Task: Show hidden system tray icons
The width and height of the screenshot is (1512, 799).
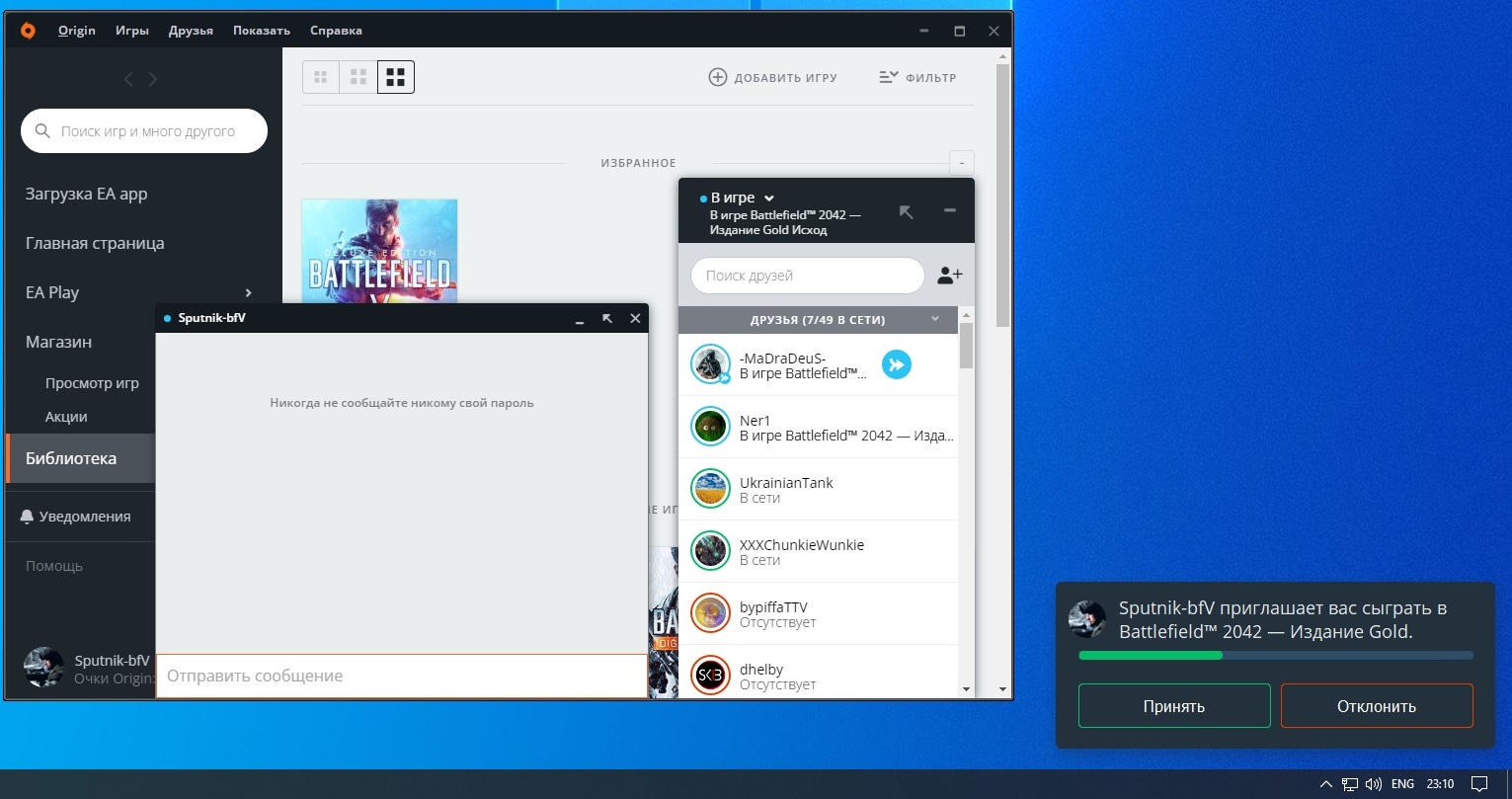Action: [x=1326, y=784]
